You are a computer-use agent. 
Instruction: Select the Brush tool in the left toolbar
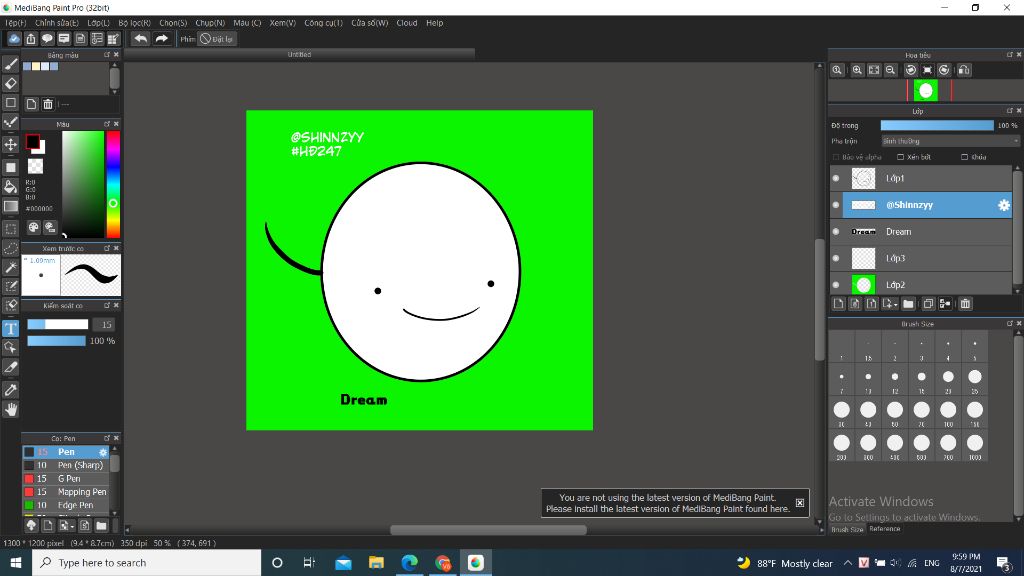pos(10,64)
